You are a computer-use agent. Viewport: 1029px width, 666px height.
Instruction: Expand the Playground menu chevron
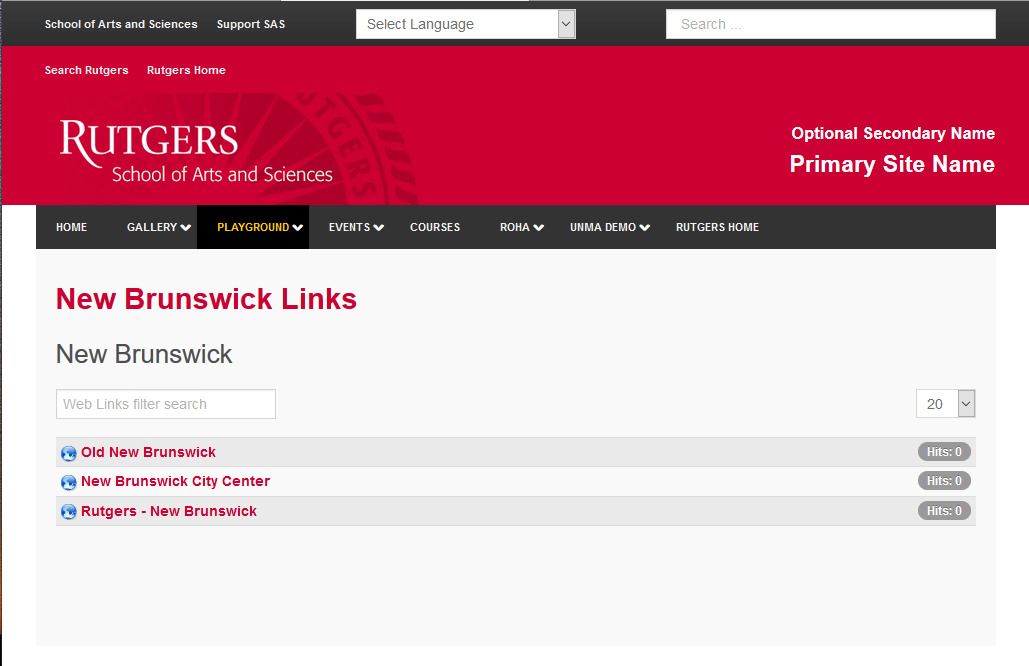point(298,228)
